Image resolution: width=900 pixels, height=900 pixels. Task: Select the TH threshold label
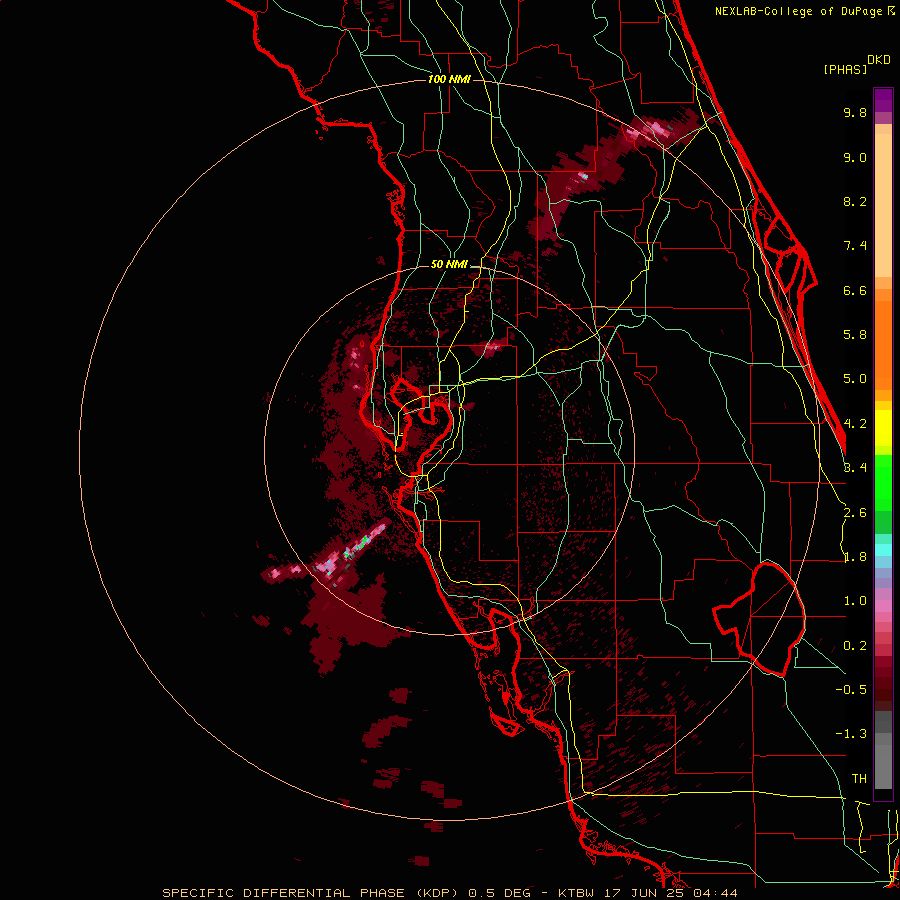coord(859,779)
